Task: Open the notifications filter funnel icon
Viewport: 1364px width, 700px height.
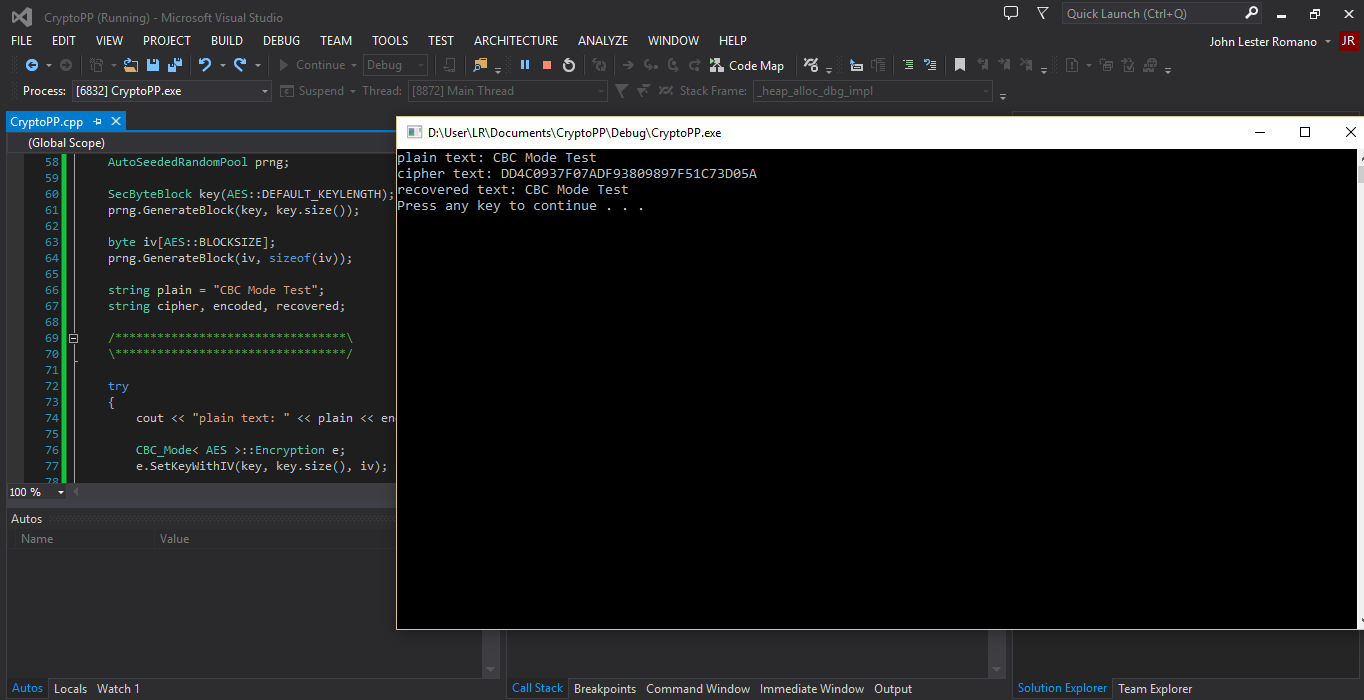Action: [x=1043, y=13]
